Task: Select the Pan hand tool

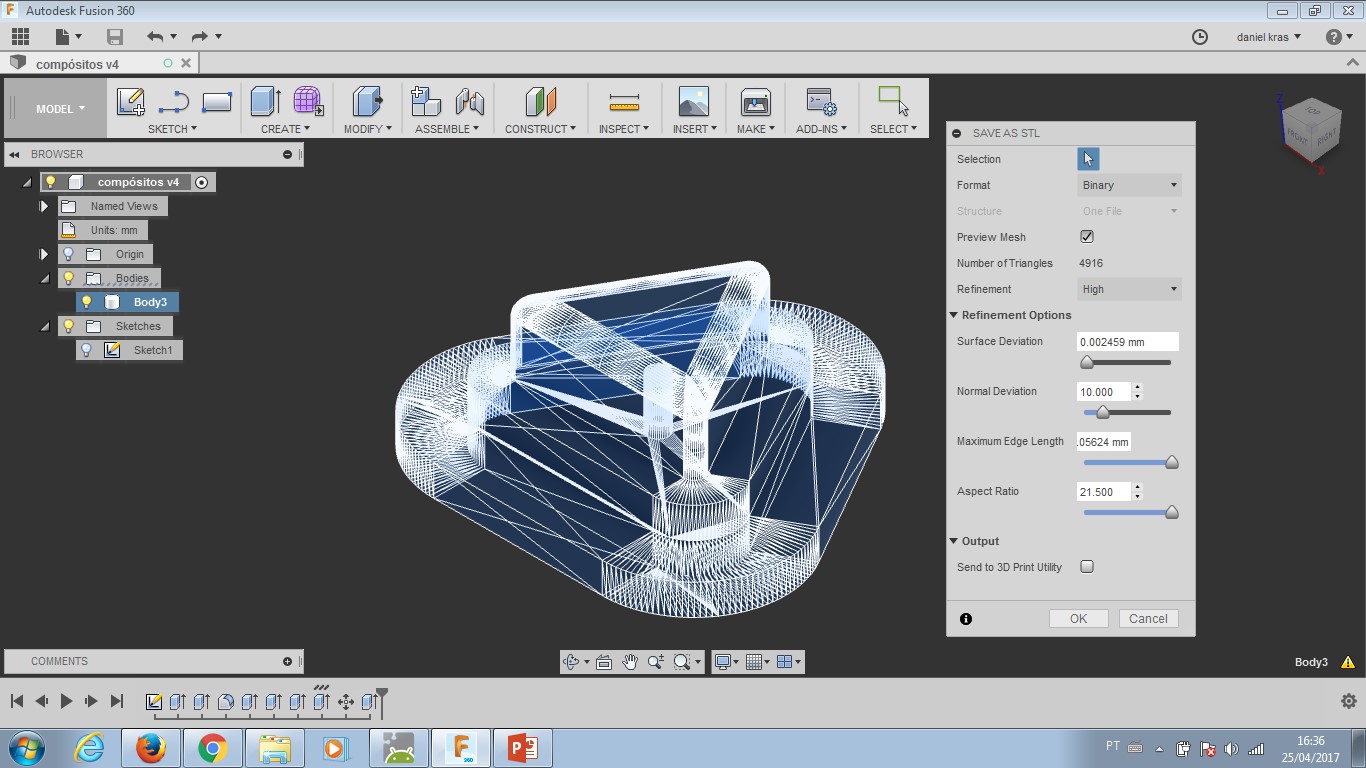Action: click(630, 662)
